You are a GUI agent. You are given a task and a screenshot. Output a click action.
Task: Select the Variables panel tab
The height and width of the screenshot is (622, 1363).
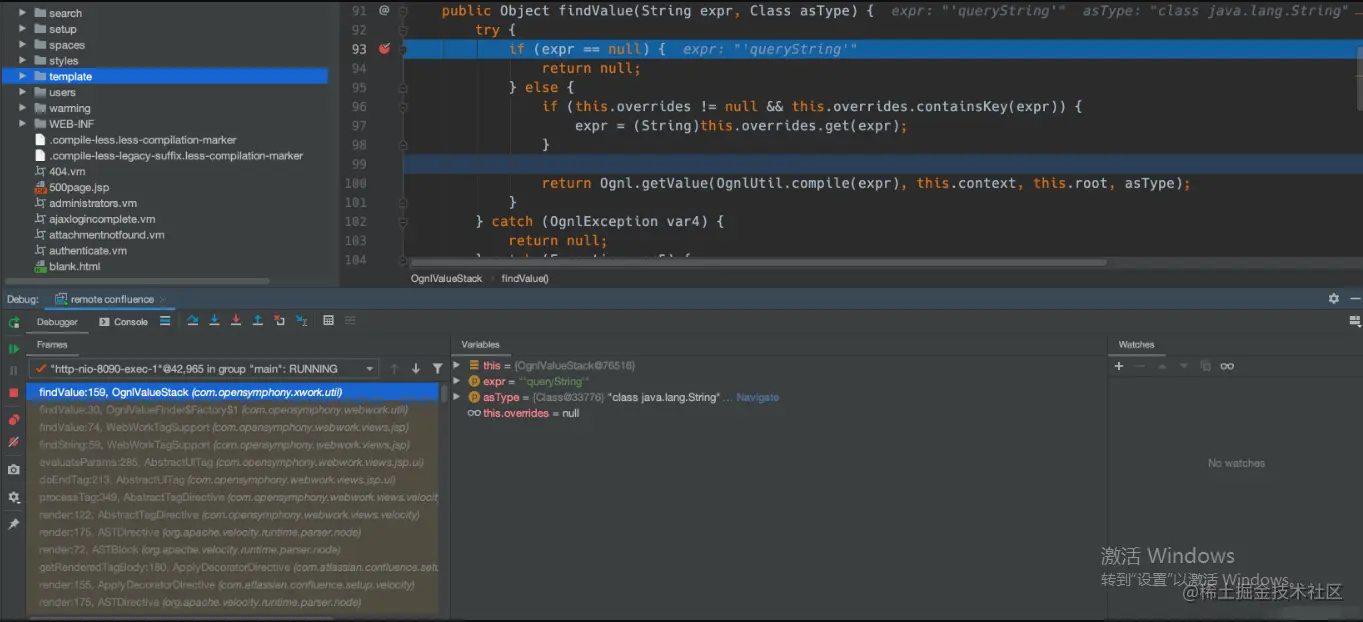[x=480, y=345]
